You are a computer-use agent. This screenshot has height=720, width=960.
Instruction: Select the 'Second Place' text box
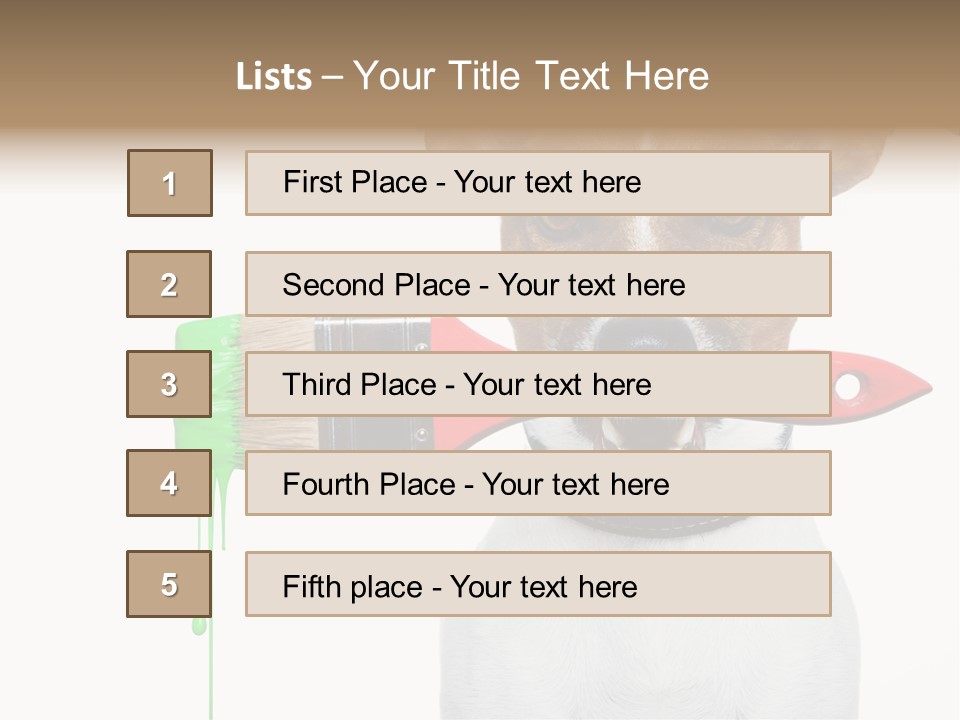(x=538, y=284)
